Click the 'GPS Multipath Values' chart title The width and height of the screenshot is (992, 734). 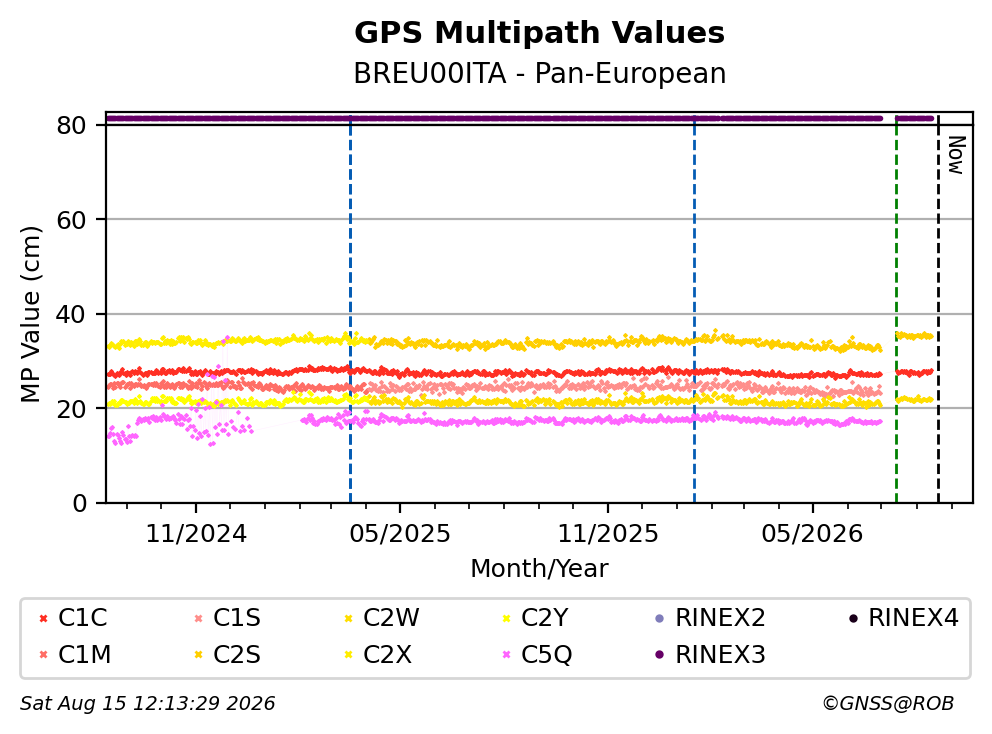click(539, 33)
